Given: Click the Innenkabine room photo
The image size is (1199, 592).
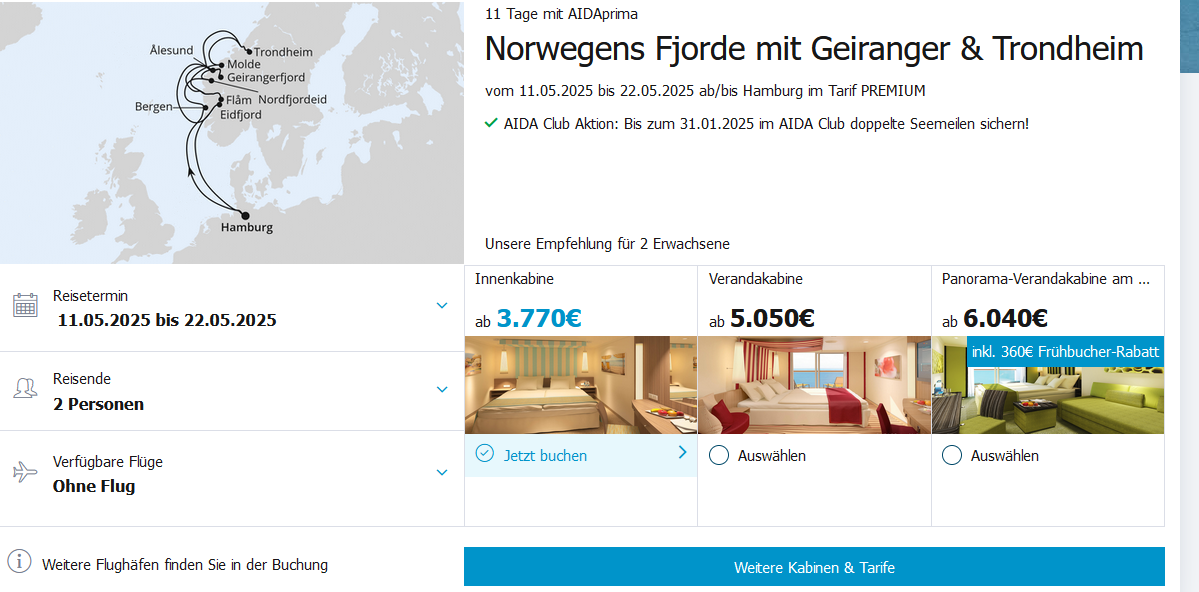Looking at the screenshot, I should tap(581, 385).
